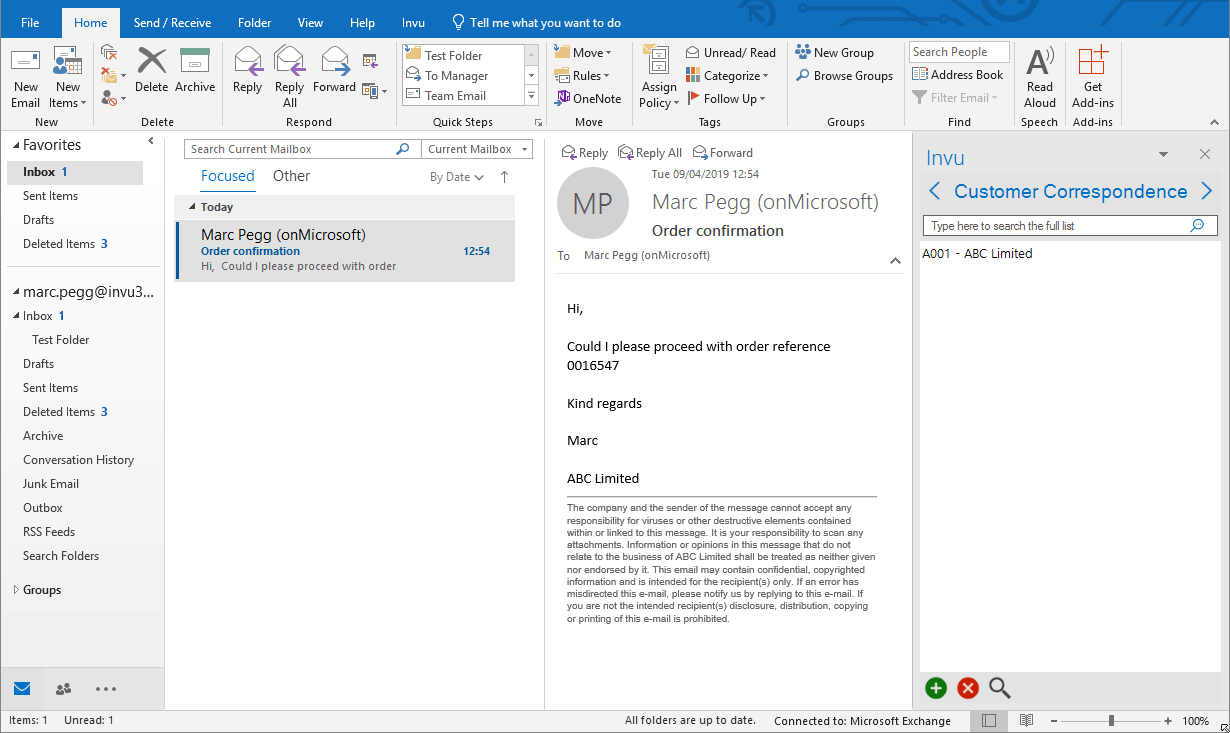This screenshot has height=733, width=1230.
Task: Click the Search People field
Action: (959, 52)
